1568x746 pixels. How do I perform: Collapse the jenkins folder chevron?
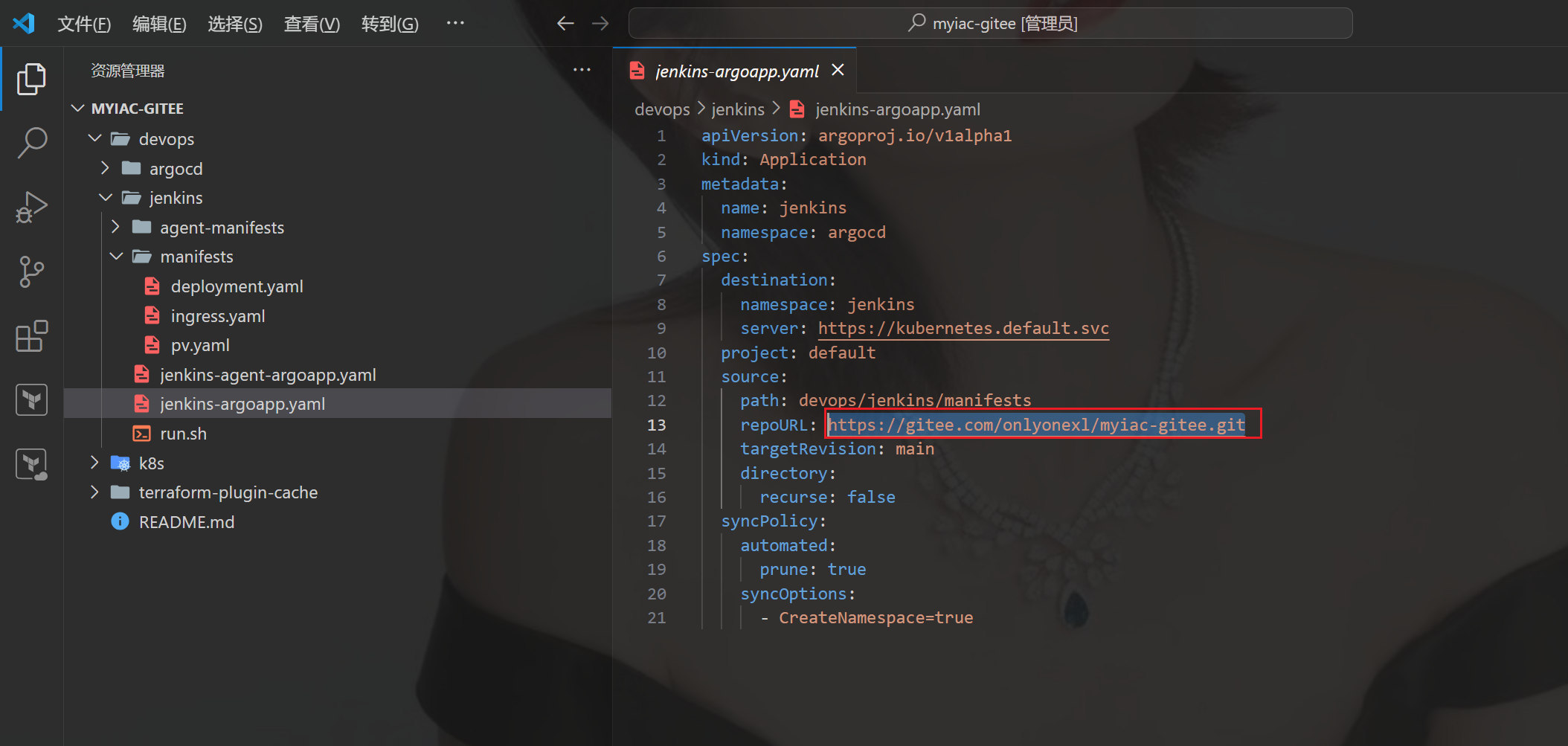tap(106, 197)
